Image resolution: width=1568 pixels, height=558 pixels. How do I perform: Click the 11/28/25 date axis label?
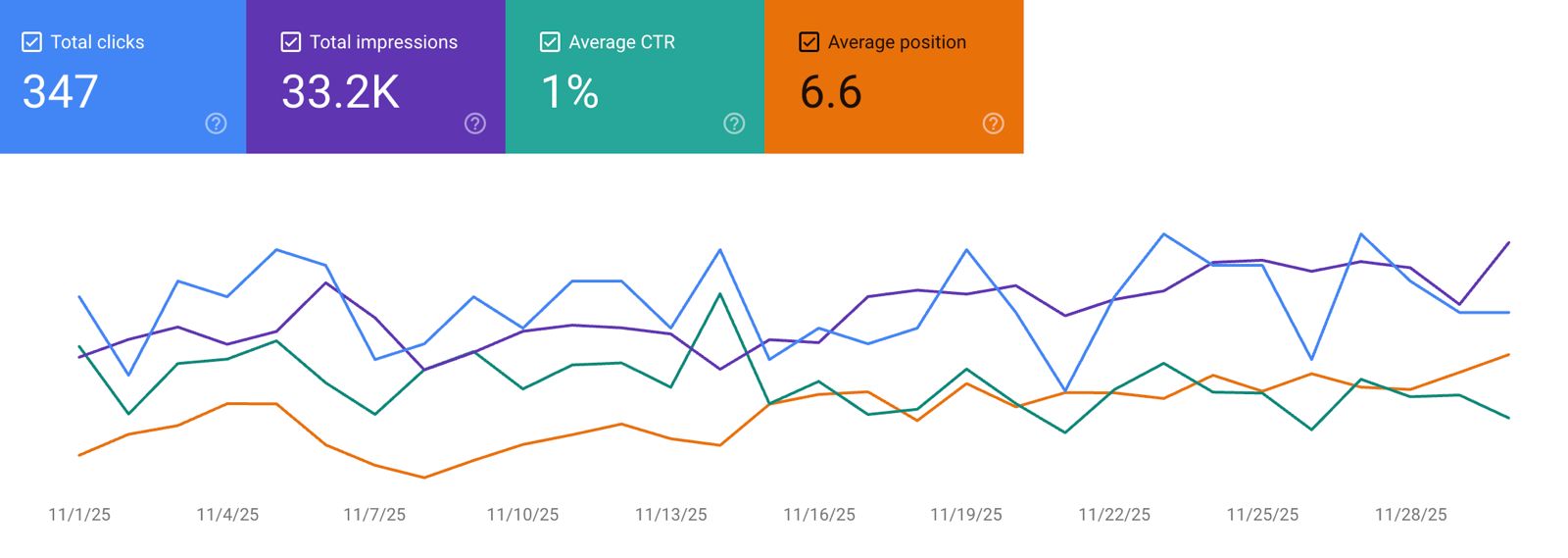point(1410,515)
